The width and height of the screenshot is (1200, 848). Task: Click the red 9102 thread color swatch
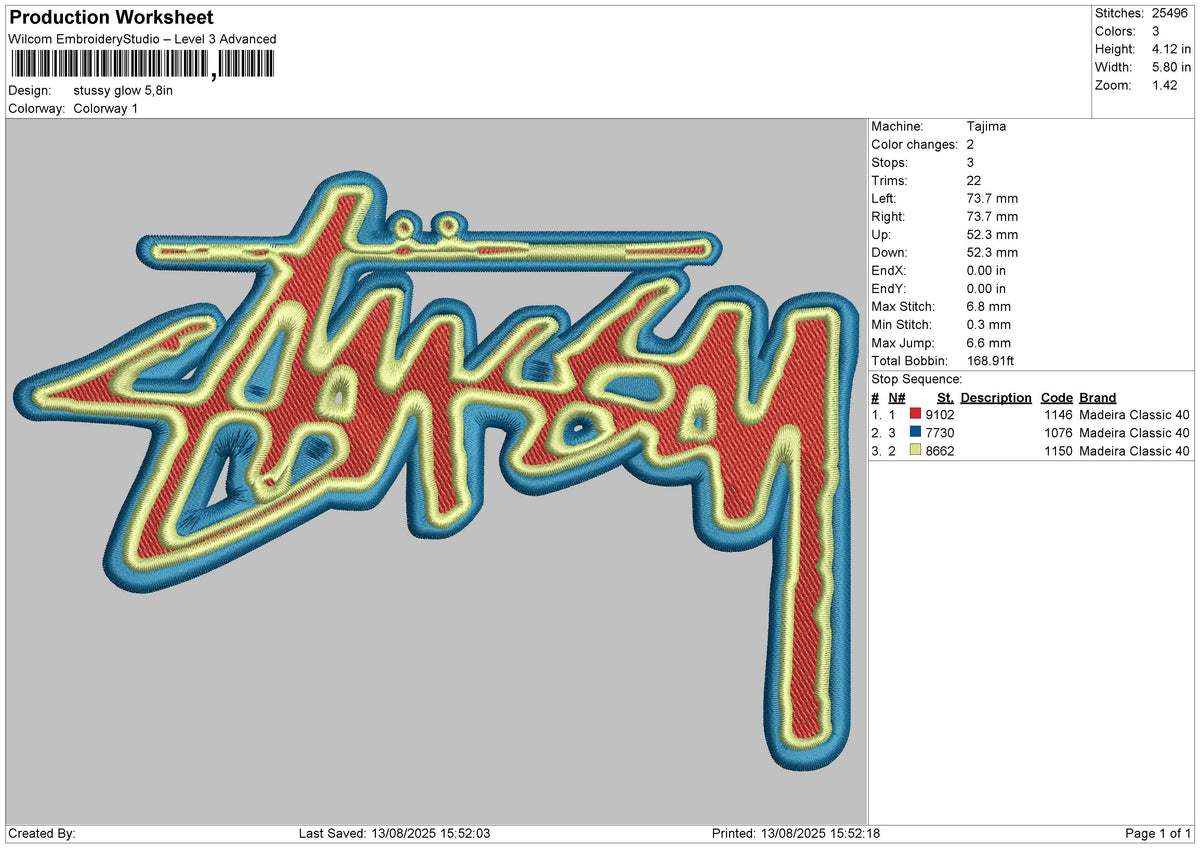point(915,415)
